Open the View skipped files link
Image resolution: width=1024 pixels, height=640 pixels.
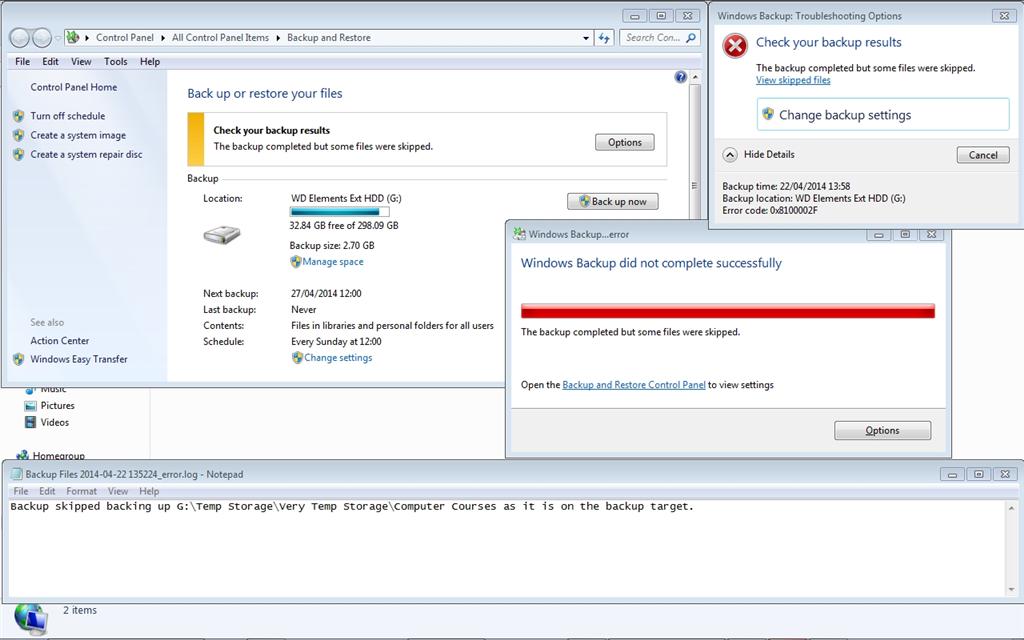point(793,80)
